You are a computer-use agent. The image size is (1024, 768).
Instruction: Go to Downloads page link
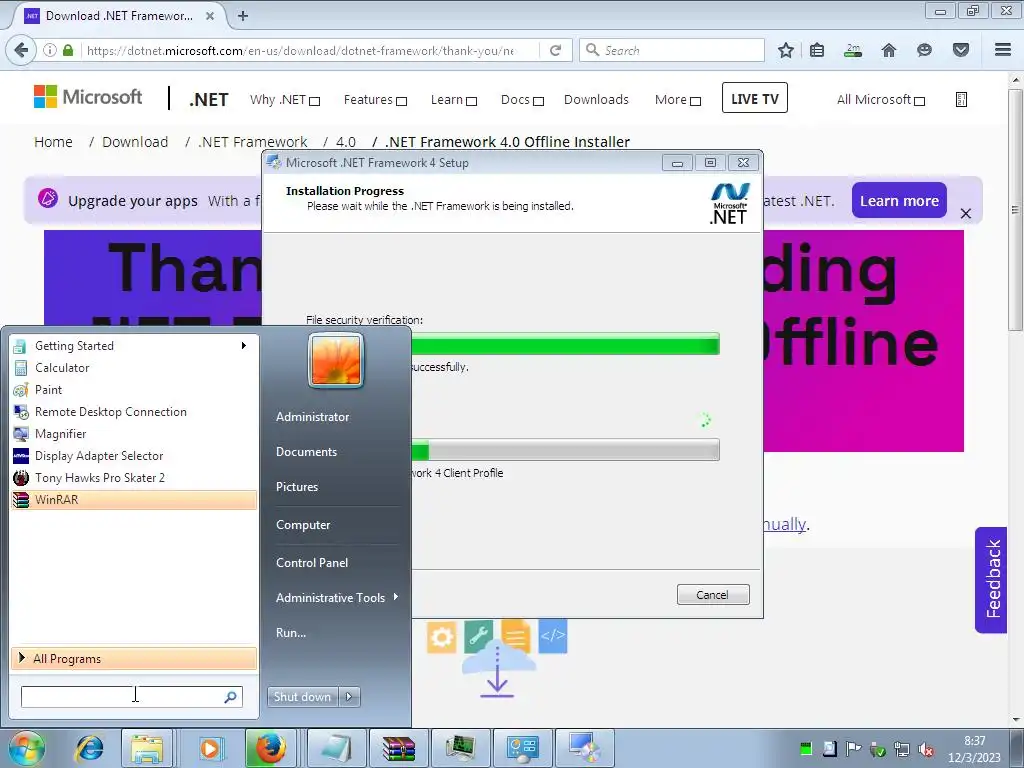(x=596, y=100)
